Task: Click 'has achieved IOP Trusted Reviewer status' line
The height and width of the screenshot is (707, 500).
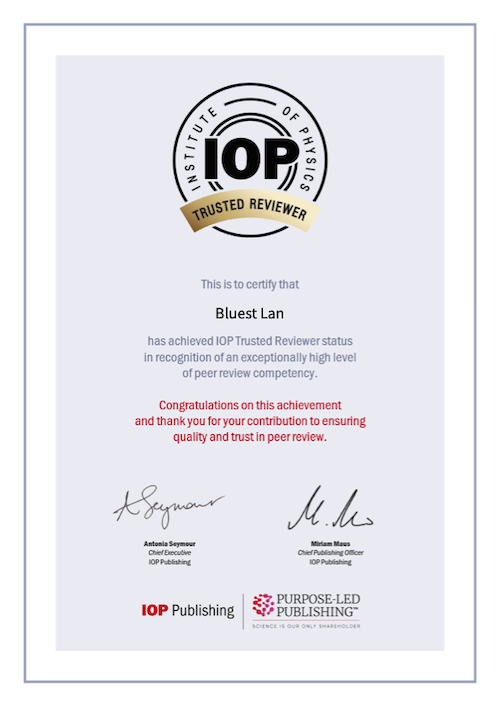Action: point(250,341)
